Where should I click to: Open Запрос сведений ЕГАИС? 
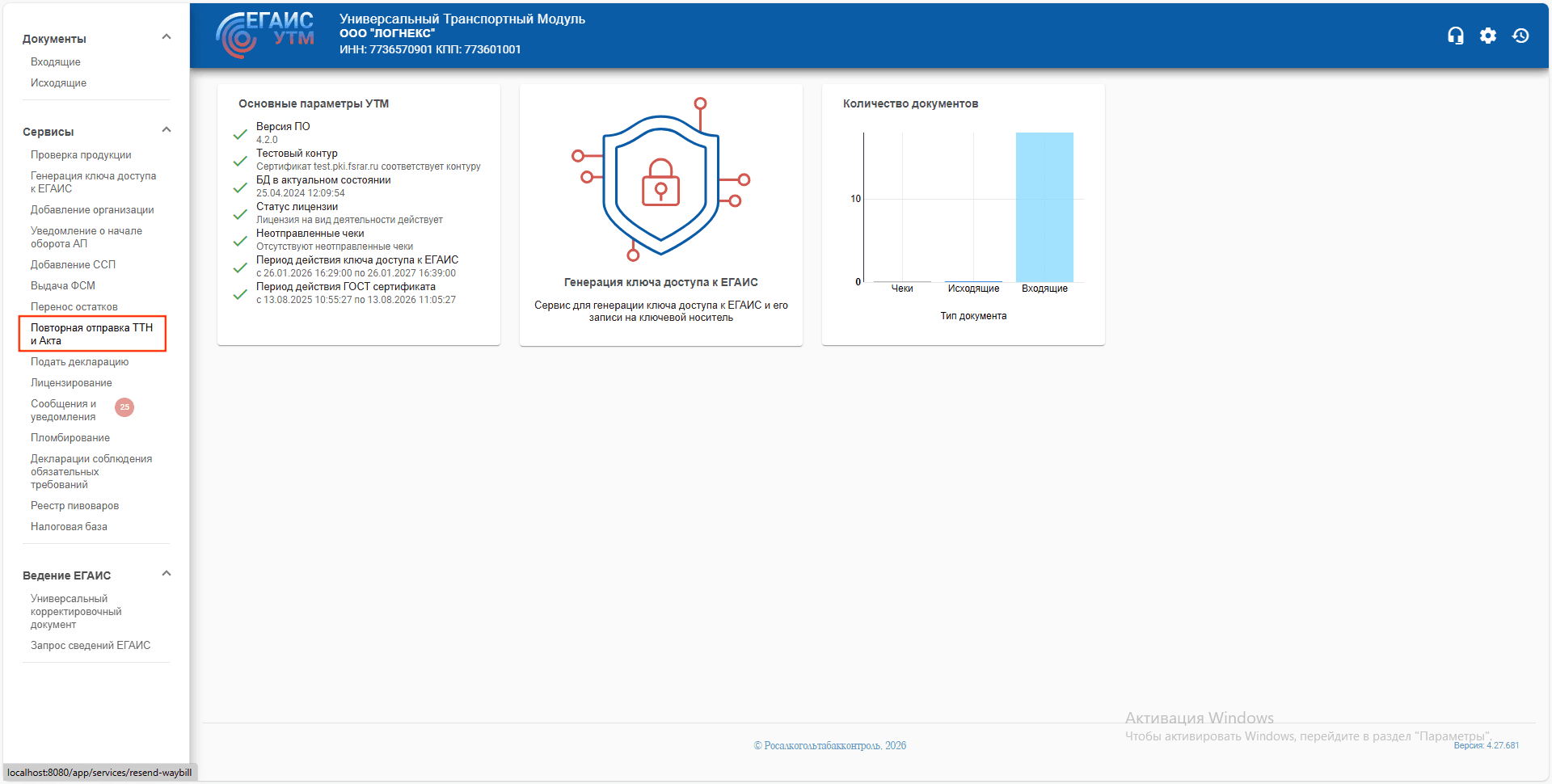coord(91,646)
